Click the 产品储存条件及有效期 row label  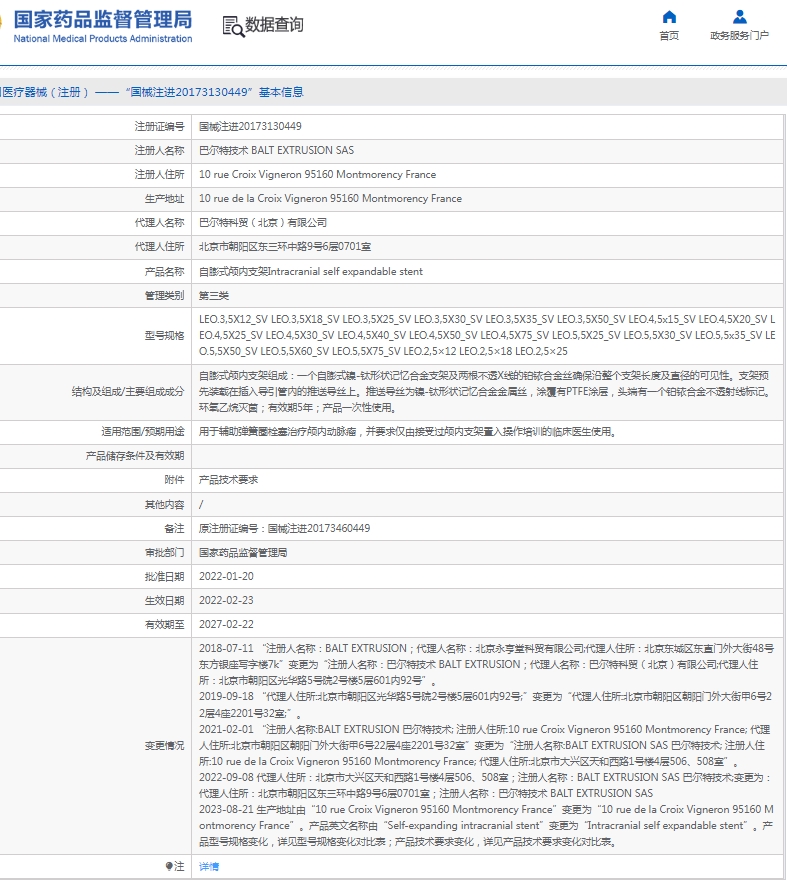(x=135, y=456)
